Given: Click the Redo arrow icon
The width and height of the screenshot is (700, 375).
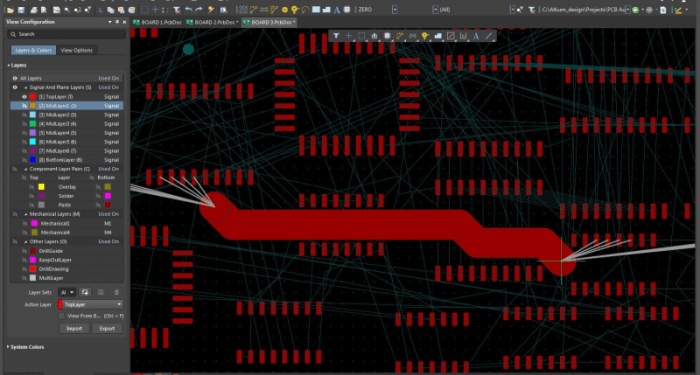Looking at the screenshot, I should [199, 9].
